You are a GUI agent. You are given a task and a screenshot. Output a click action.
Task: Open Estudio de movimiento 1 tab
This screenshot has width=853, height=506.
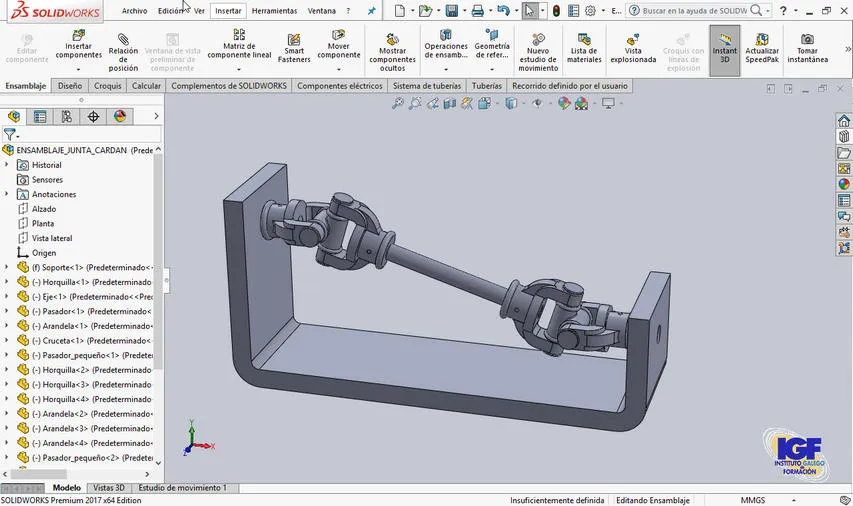point(183,488)
